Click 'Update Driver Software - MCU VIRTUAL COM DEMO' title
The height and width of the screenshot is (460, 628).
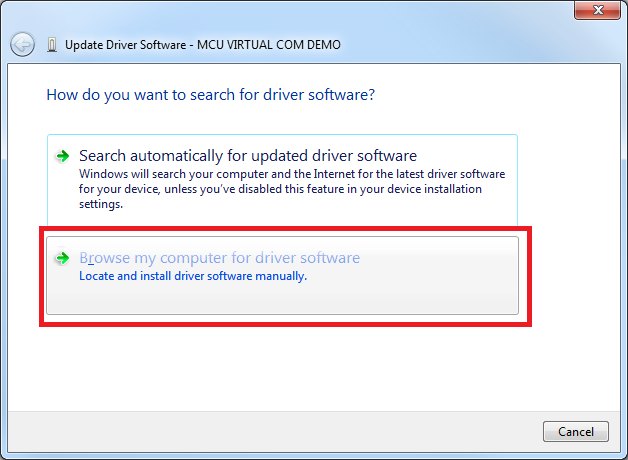[203, 45]
